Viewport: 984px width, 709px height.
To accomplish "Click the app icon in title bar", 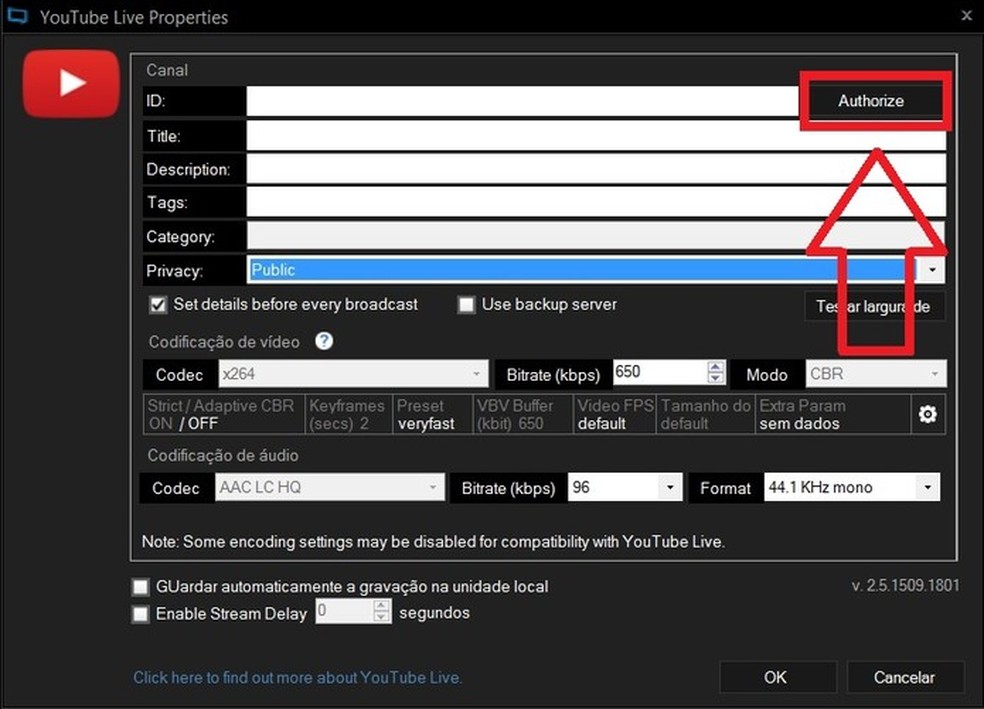I will click(17, 17).
